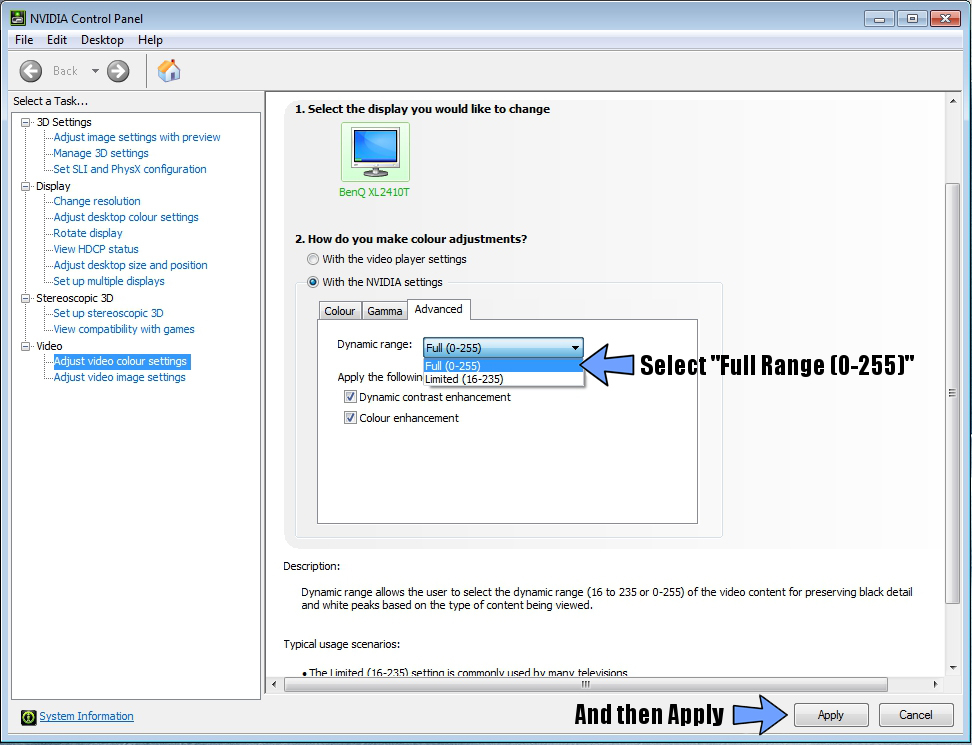Open Rotate display
This screenshot has width=972, height=745.
click(x=87, y=233)
